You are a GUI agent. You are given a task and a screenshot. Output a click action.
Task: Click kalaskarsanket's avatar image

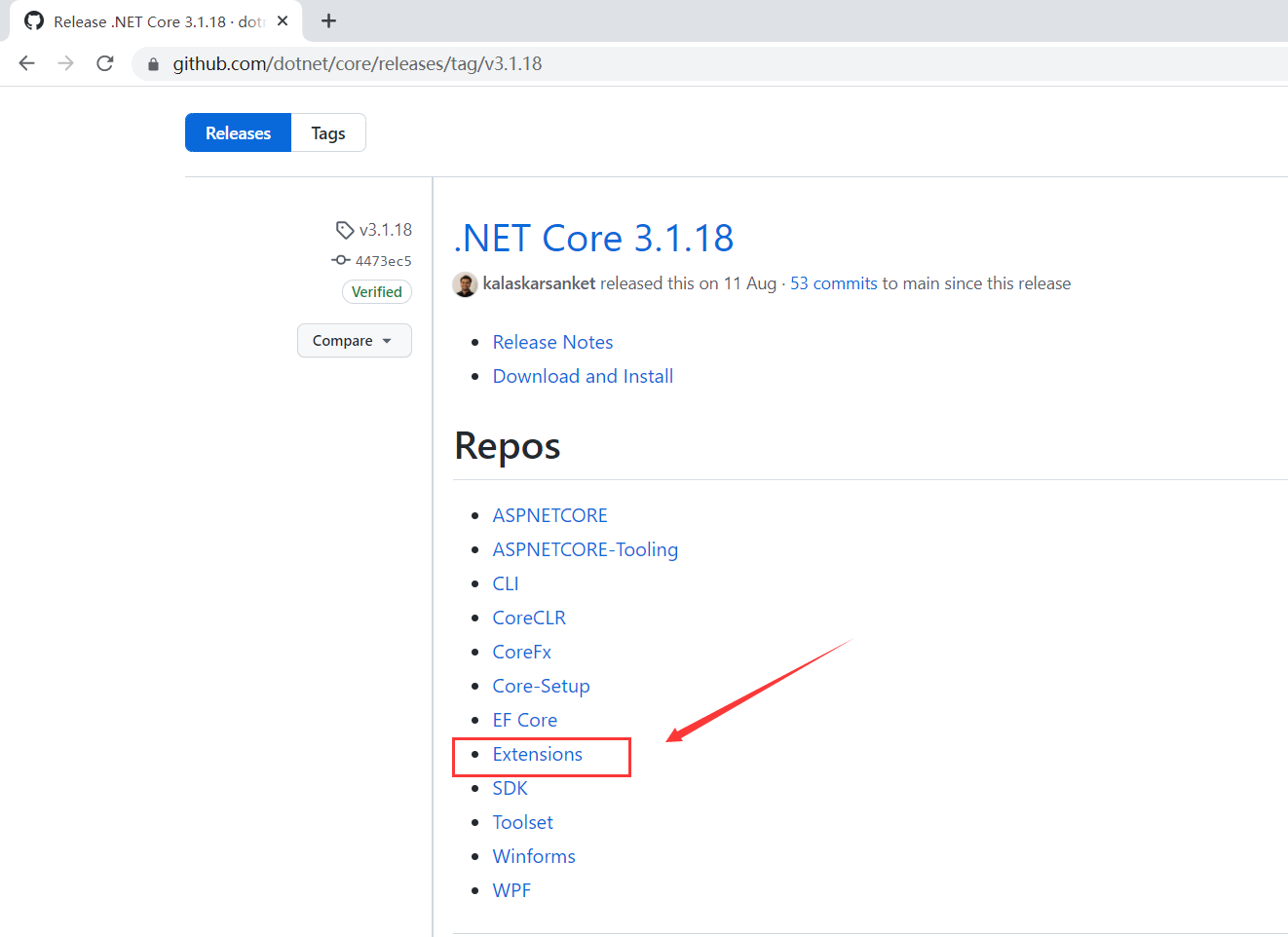[x=466, y=284]
